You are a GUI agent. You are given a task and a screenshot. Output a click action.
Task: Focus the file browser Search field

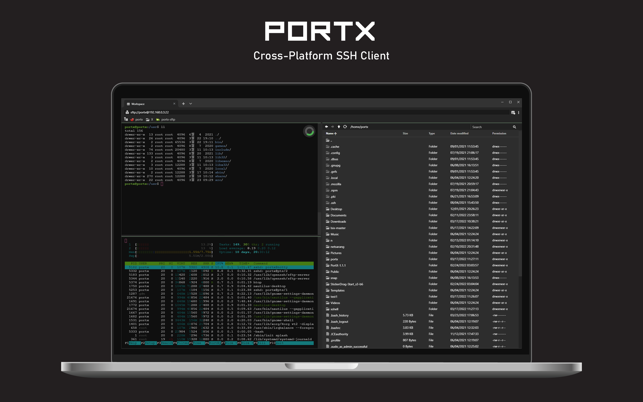click(491, 127)
